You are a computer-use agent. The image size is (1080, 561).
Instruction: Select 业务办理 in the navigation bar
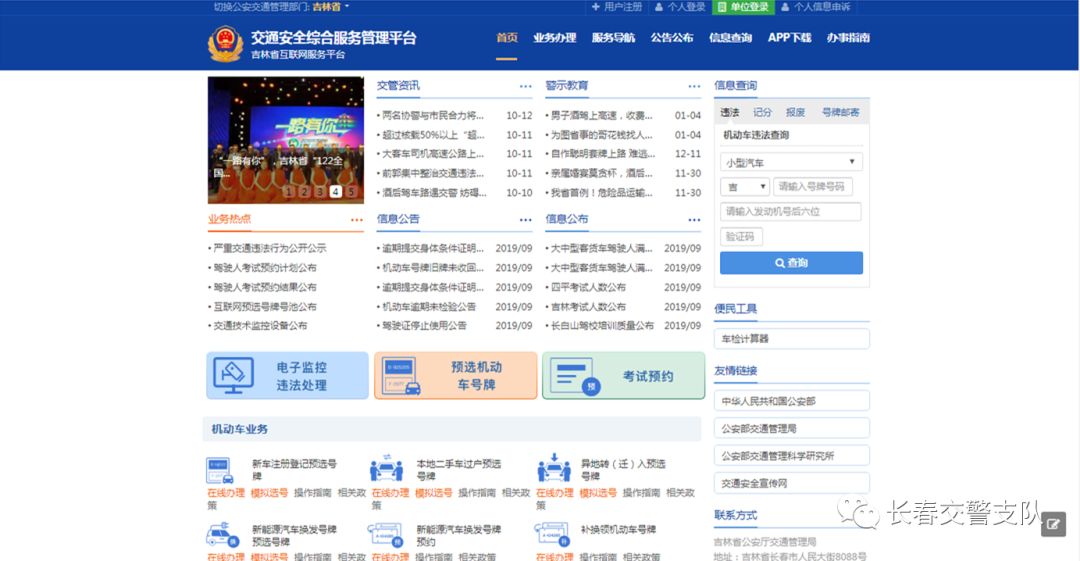[554, 38]
